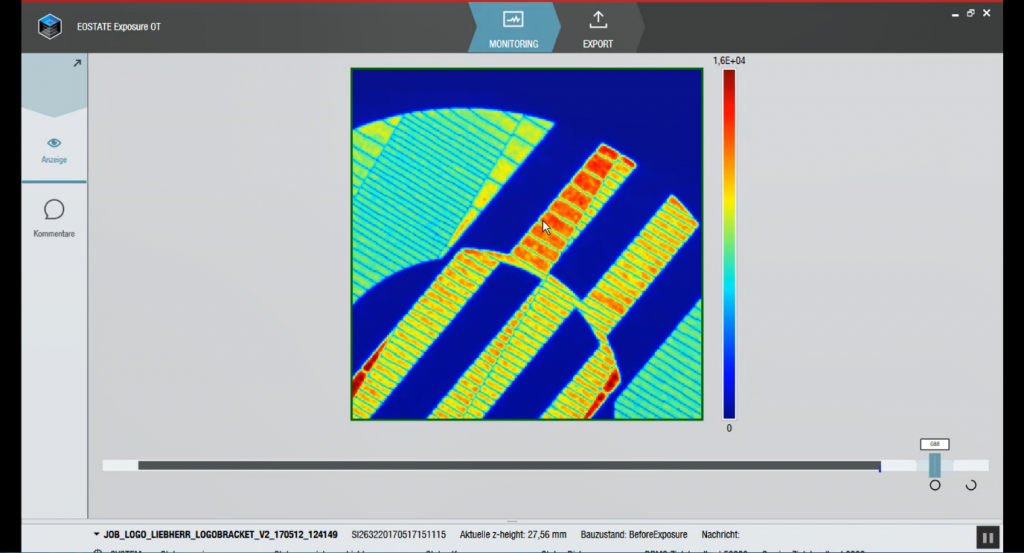Open the Export tab
Image resolution: width=1024 pixels, height=553 pixels.
[598, 29]
